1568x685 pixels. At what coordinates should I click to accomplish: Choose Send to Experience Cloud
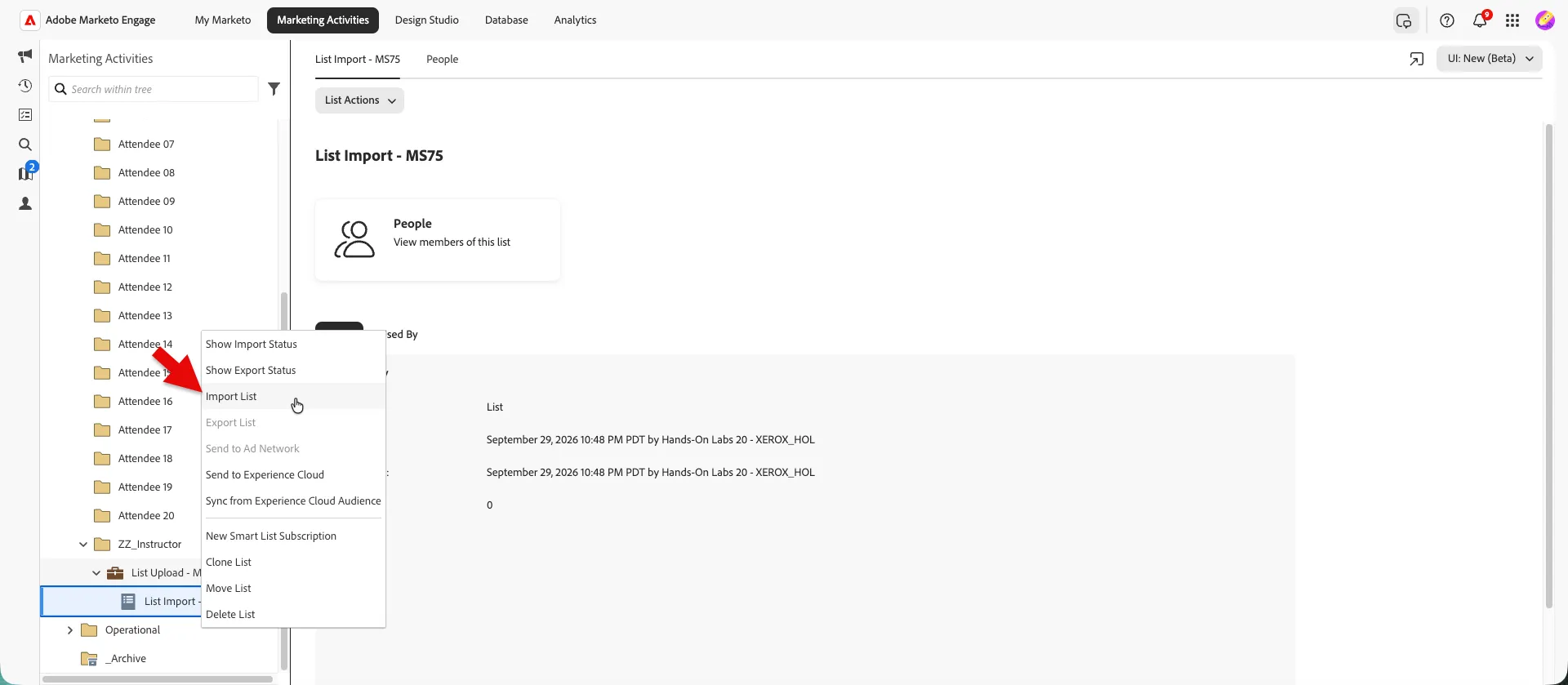(293, 475)
